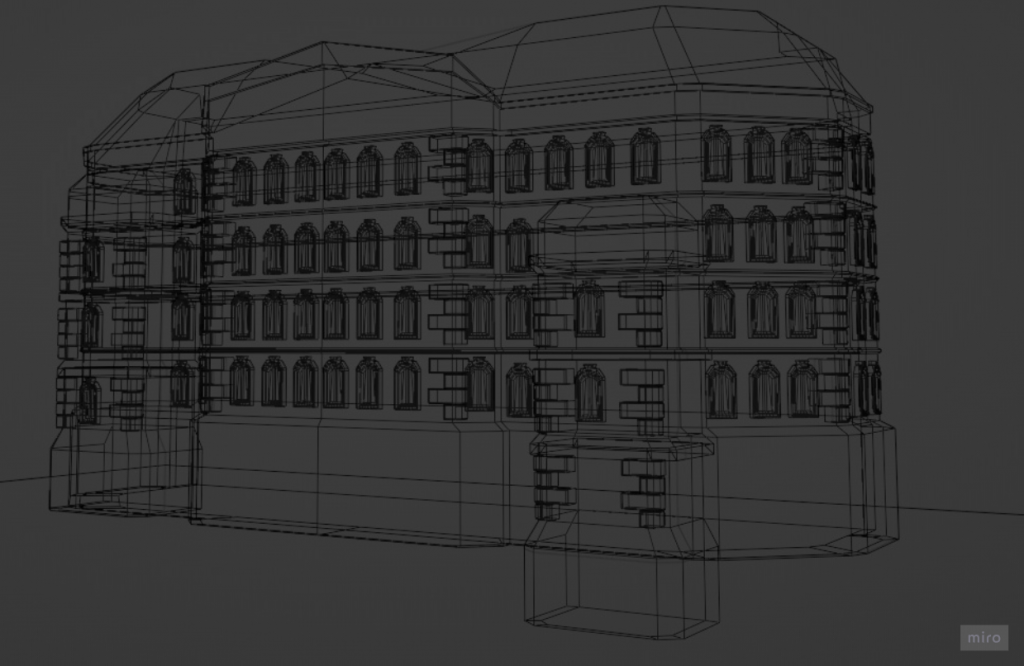The image size is (1024, 666).
Task: Select the wireframe building model
Action: (473, 323)
